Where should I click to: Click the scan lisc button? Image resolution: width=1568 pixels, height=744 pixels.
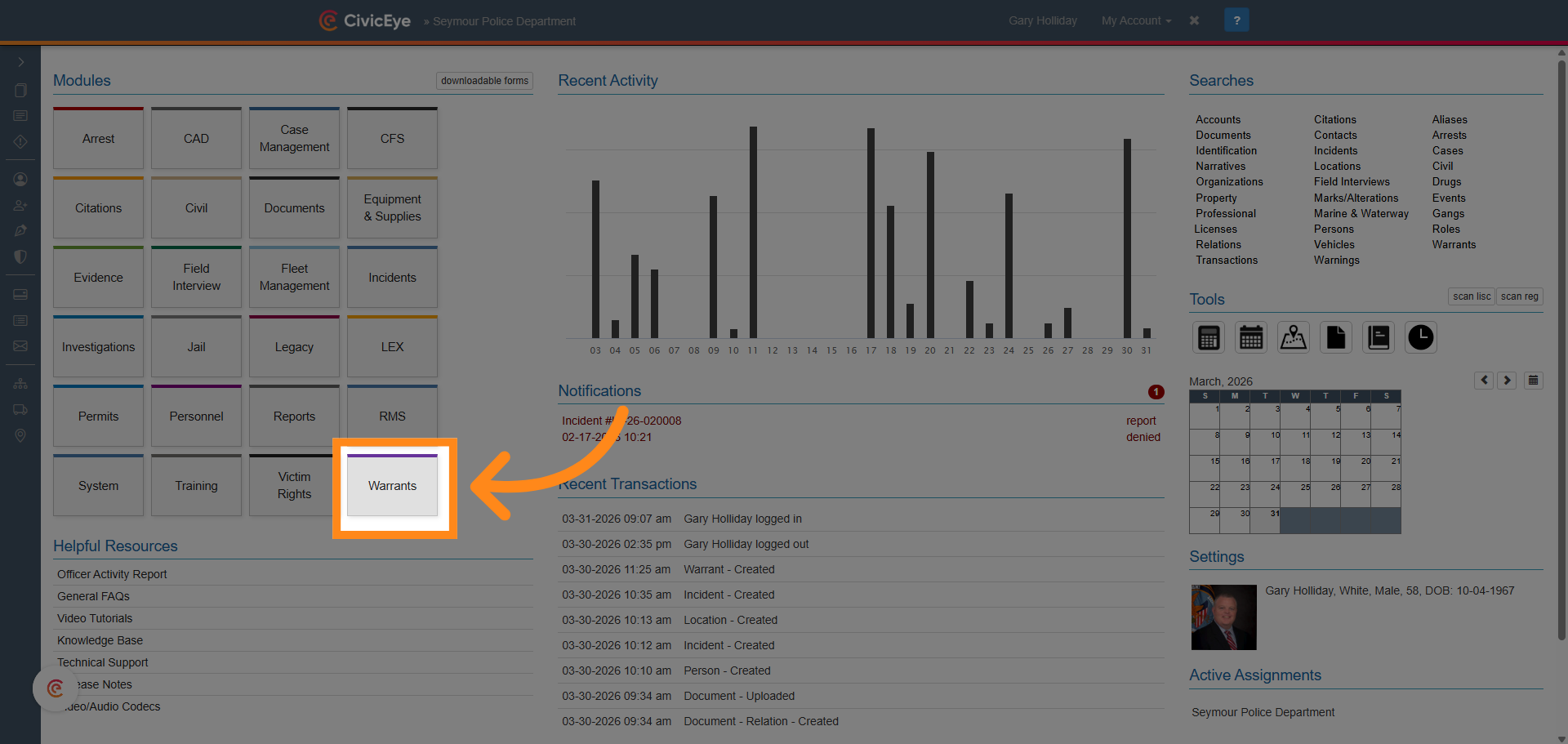click(1472, 296)
